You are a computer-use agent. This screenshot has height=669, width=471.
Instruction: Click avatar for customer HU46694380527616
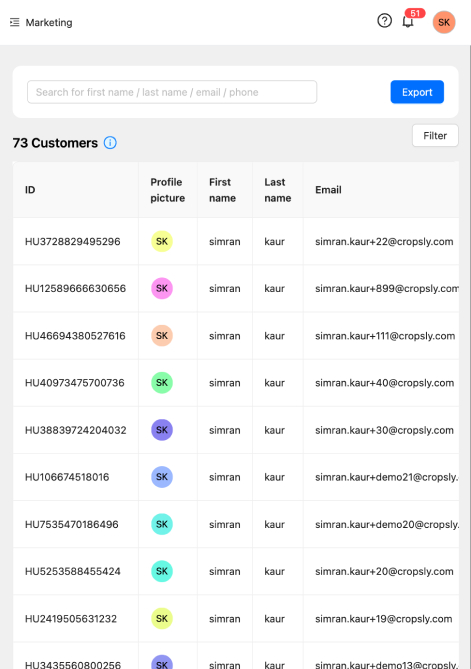point(162,336)
